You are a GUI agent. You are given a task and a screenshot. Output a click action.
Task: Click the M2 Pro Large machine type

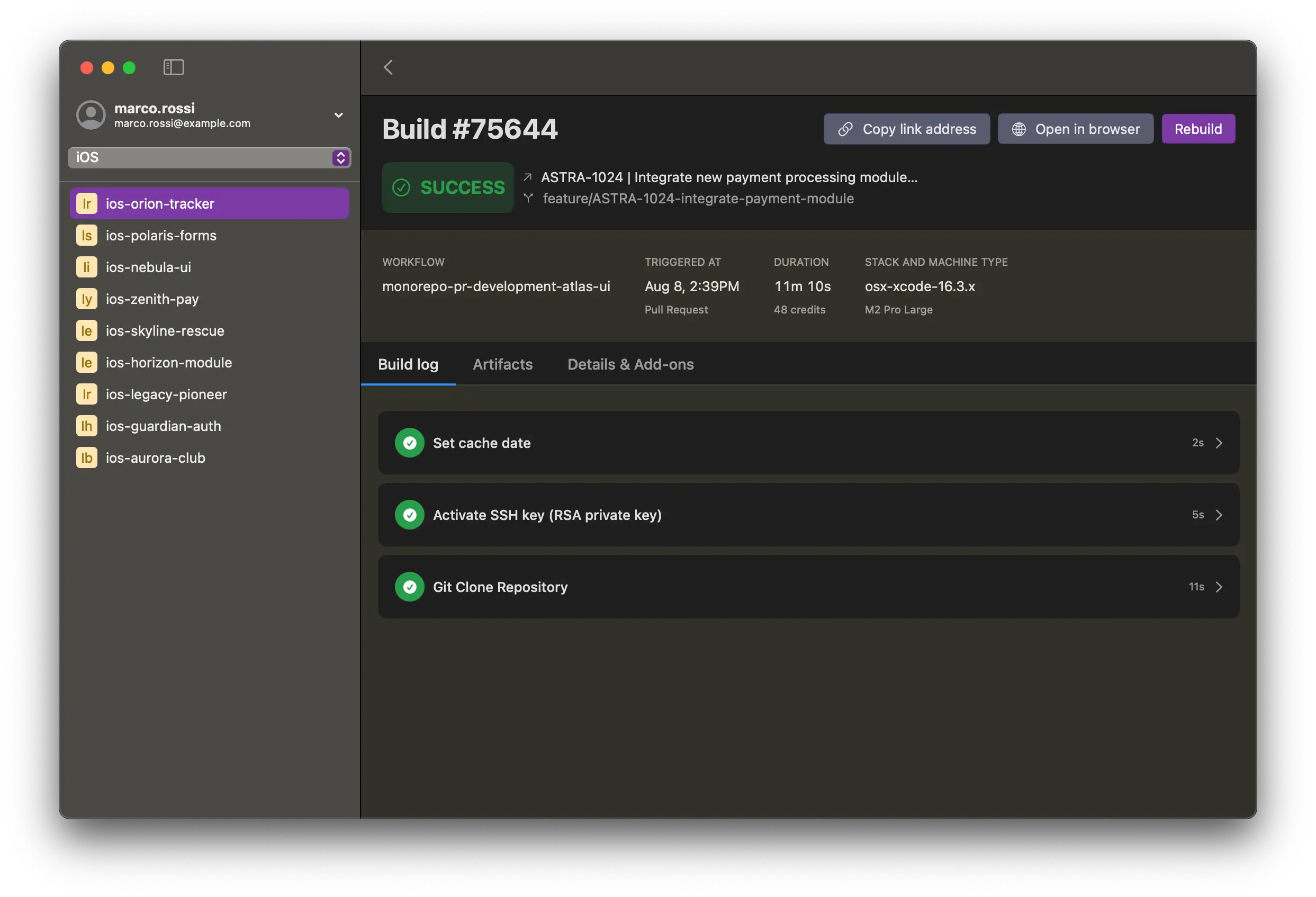point(898,310)
